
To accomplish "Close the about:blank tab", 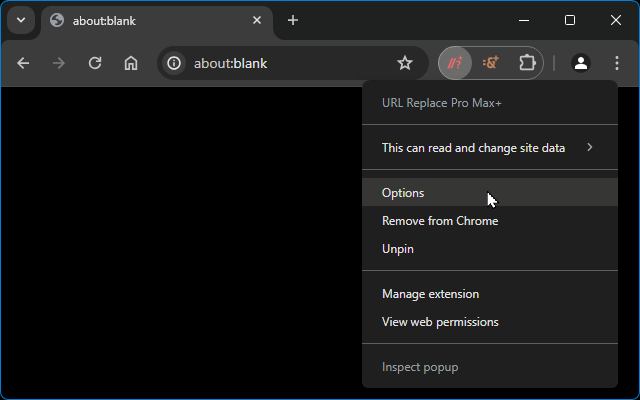I will tap(257, 20).
